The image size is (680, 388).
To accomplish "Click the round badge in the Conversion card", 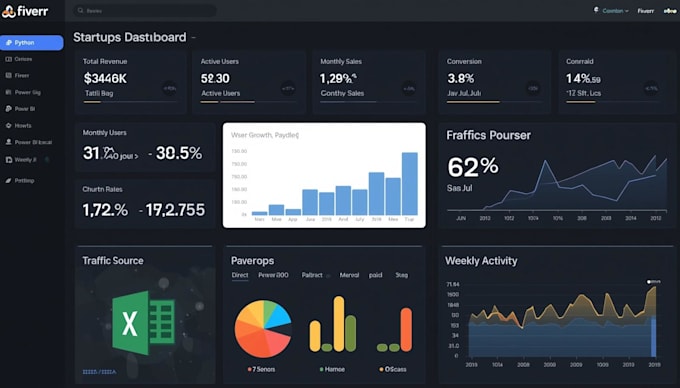I will click(x=533, y=88).
